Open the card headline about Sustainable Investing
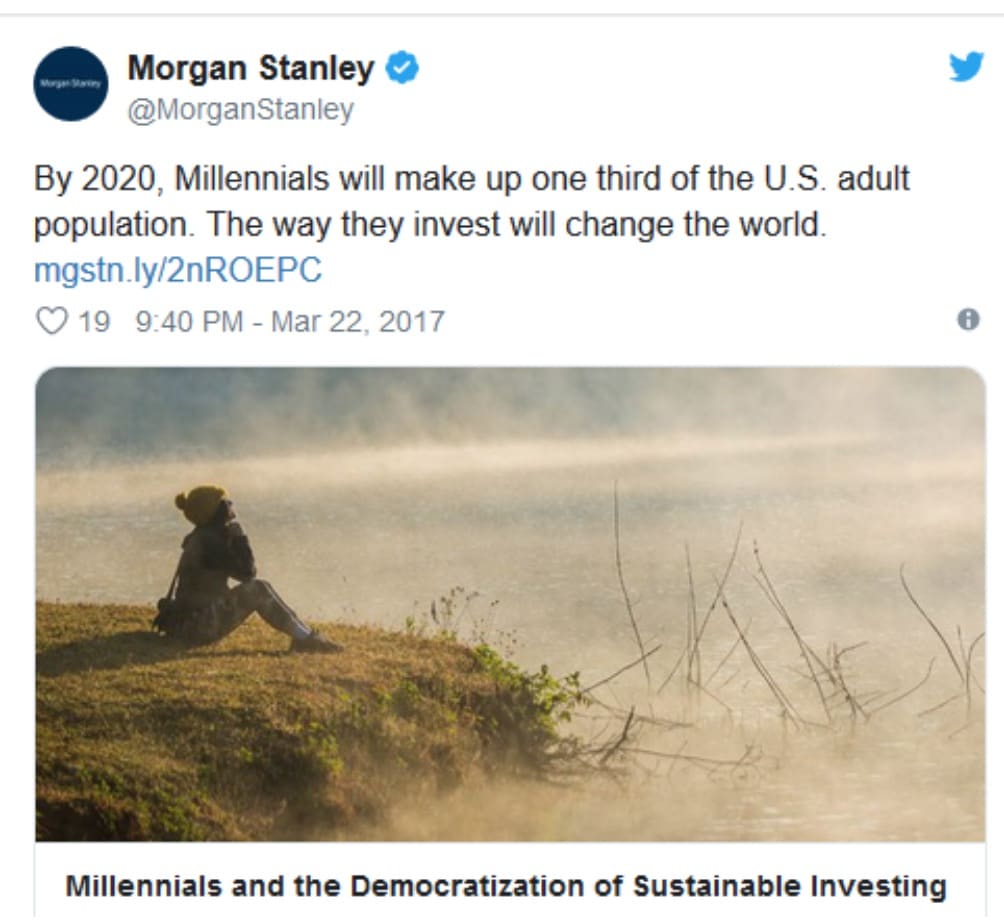Screen dimensions: 1004x922 505,886
